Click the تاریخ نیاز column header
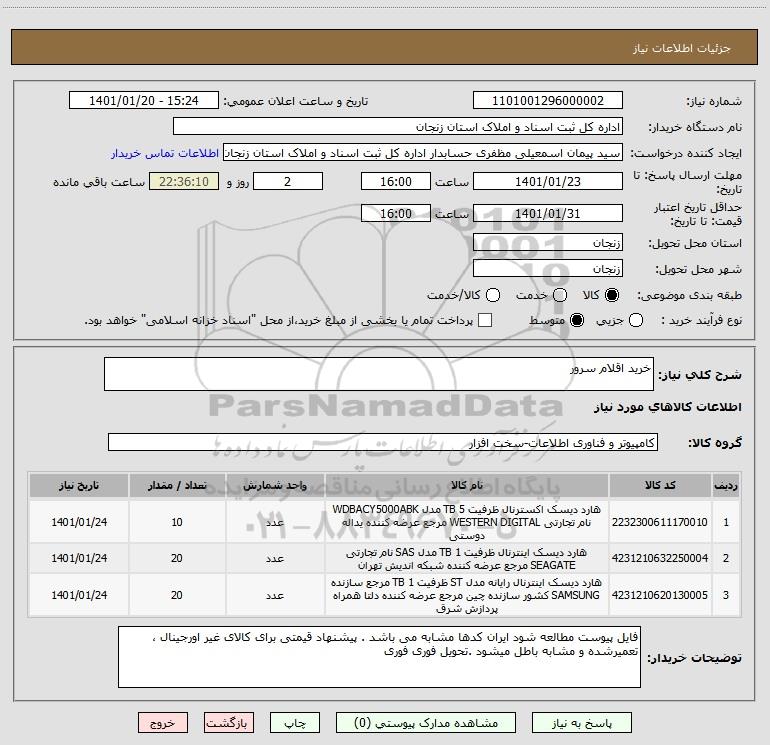Viewport: 770px width, 745px height. coord(79,486)
